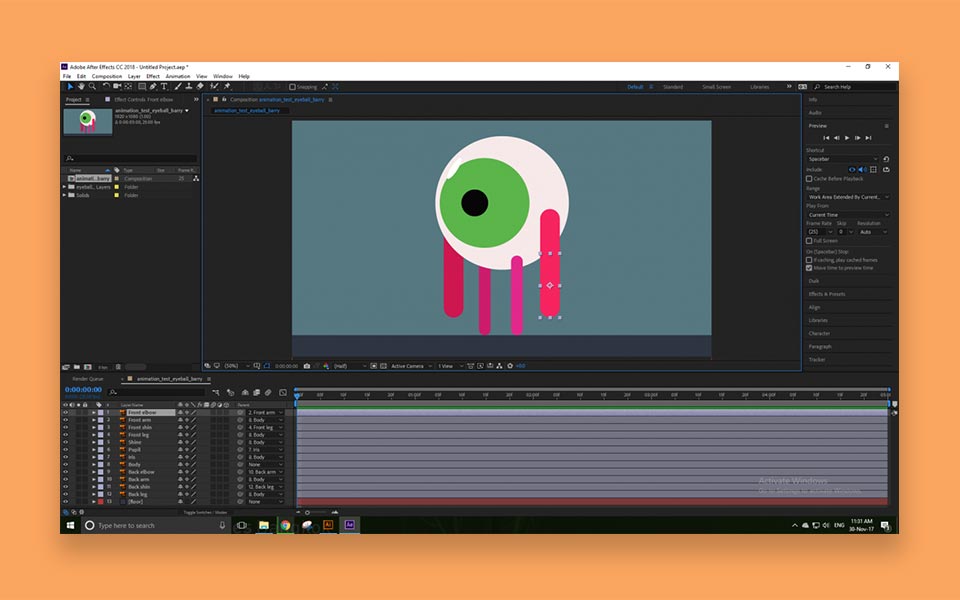The width and height of the screenshot is (960, 600).
Task: Hide the Body layer eye icon
Action: click(x=66, y=465)
